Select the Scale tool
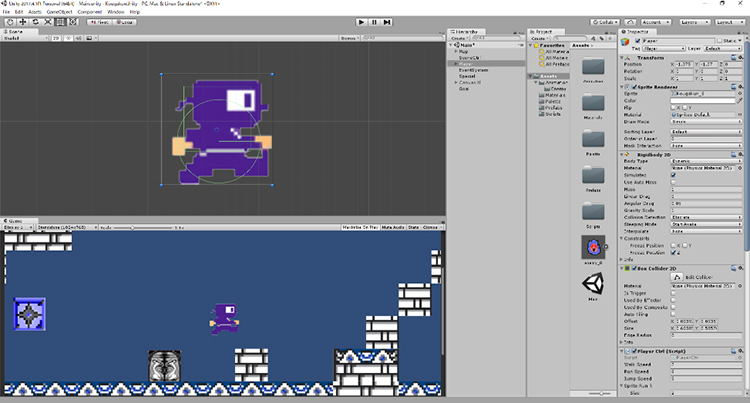750x403 pixels. 50,21
